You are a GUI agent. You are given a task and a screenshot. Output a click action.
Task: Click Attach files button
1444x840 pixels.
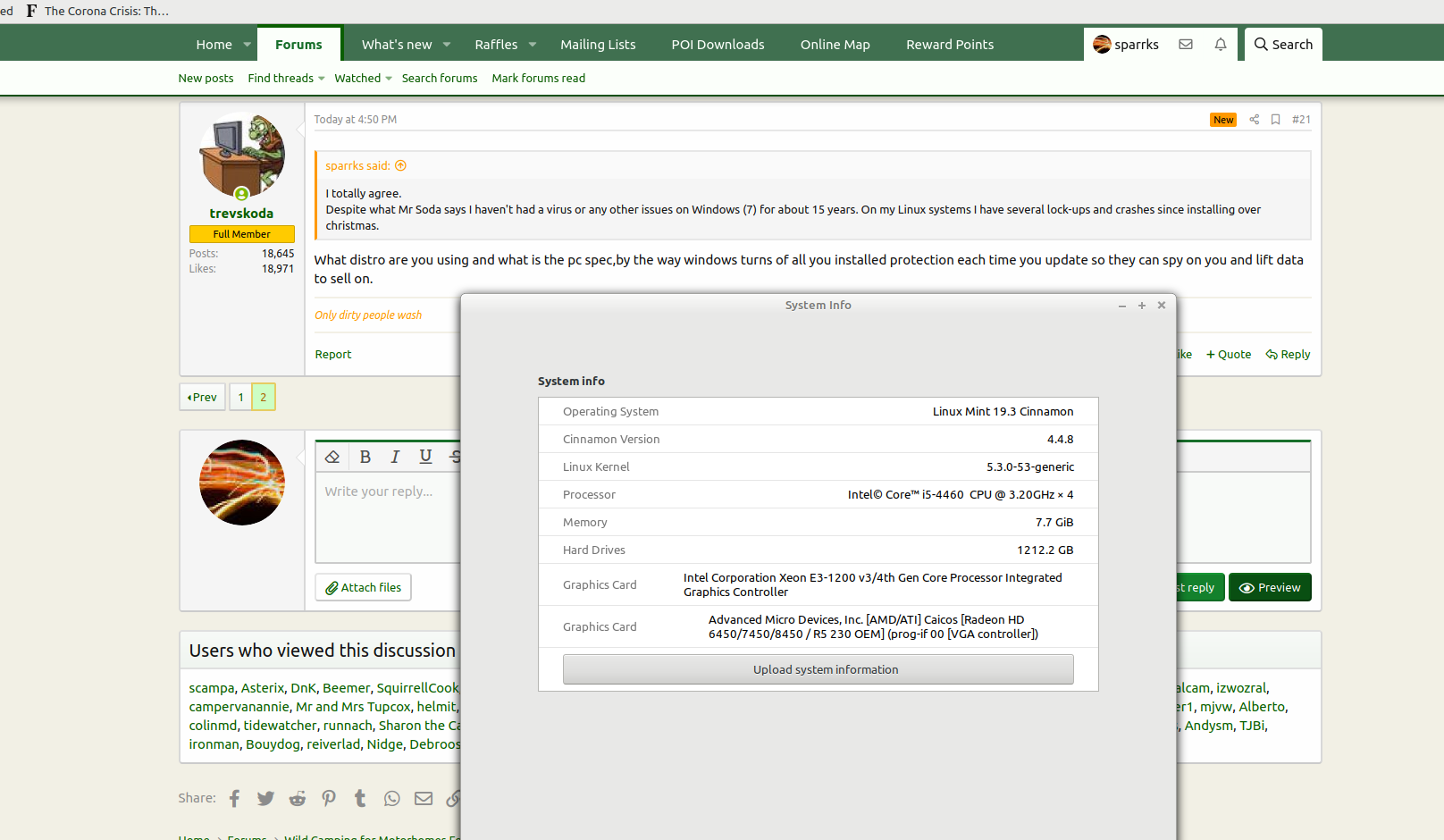[363, 588]
